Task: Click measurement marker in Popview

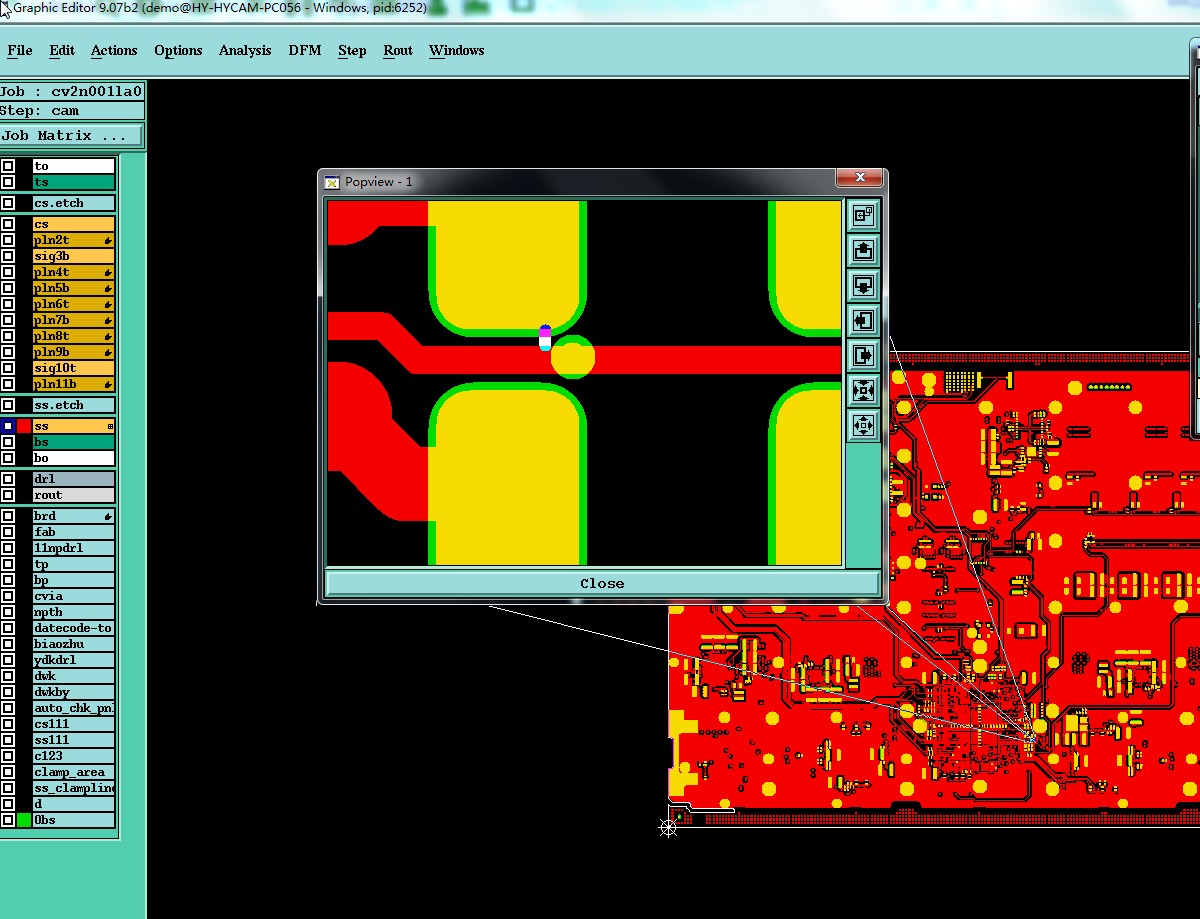Action: click(545, 338)
